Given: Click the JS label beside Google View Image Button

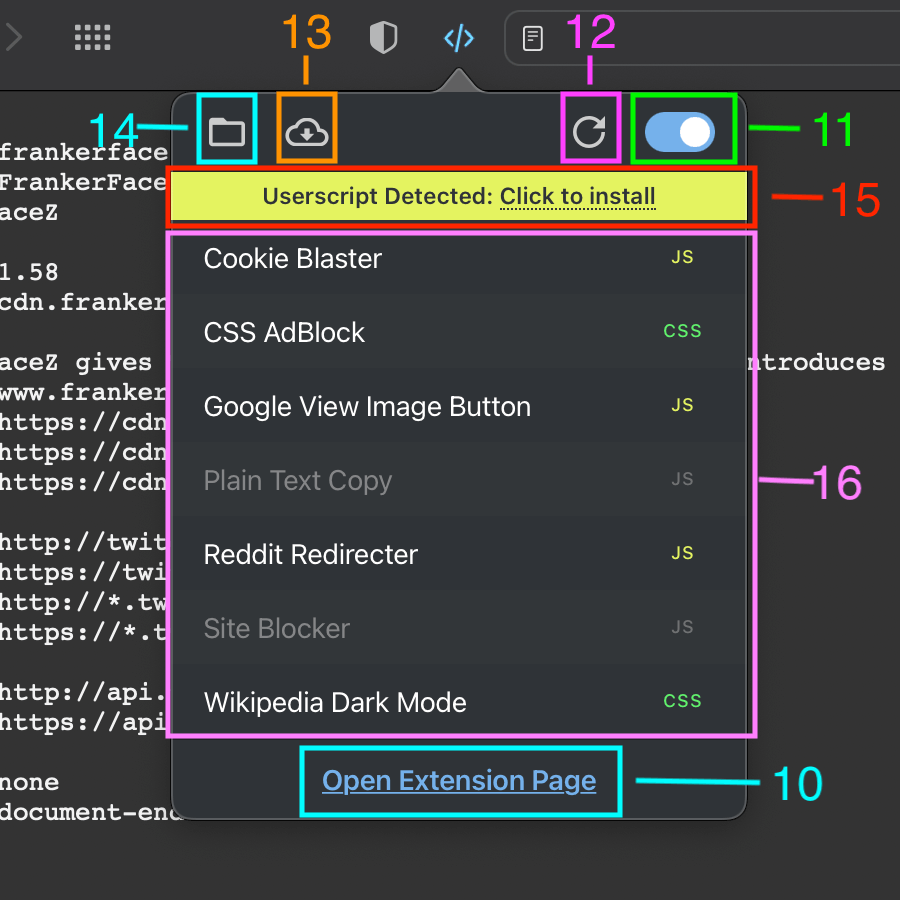Looking at the screenshot, I should pos(682,405).
